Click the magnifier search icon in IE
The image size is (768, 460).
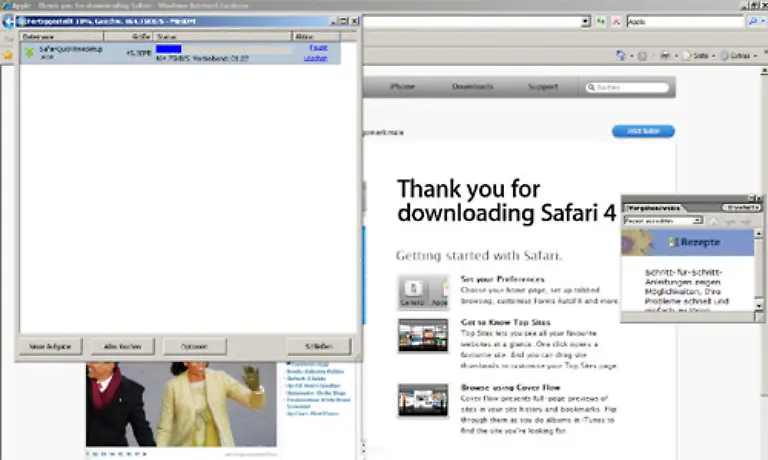[753, 21]
